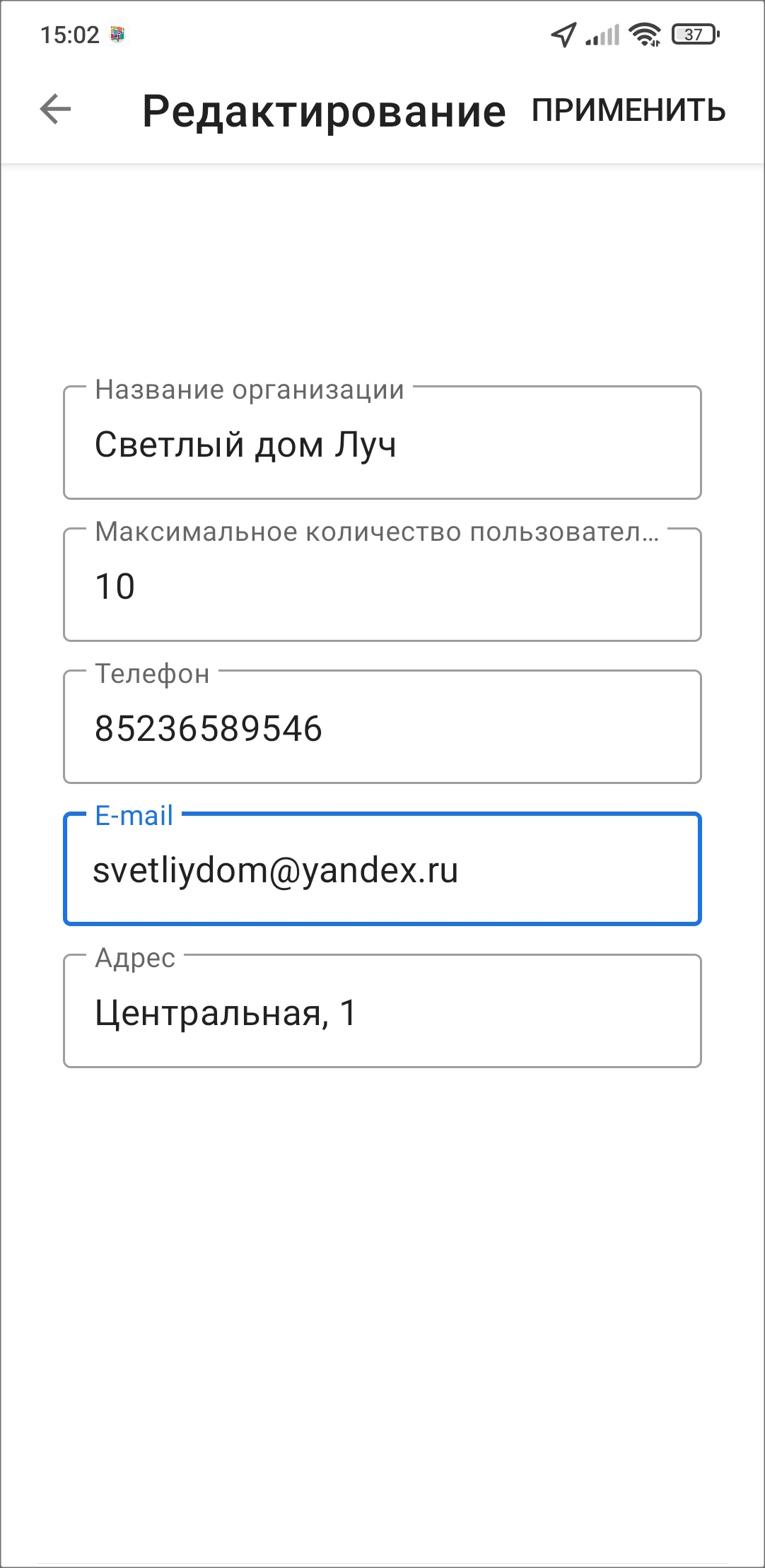
Task: Edit the maximum users count field
Action: pos(382,587)
